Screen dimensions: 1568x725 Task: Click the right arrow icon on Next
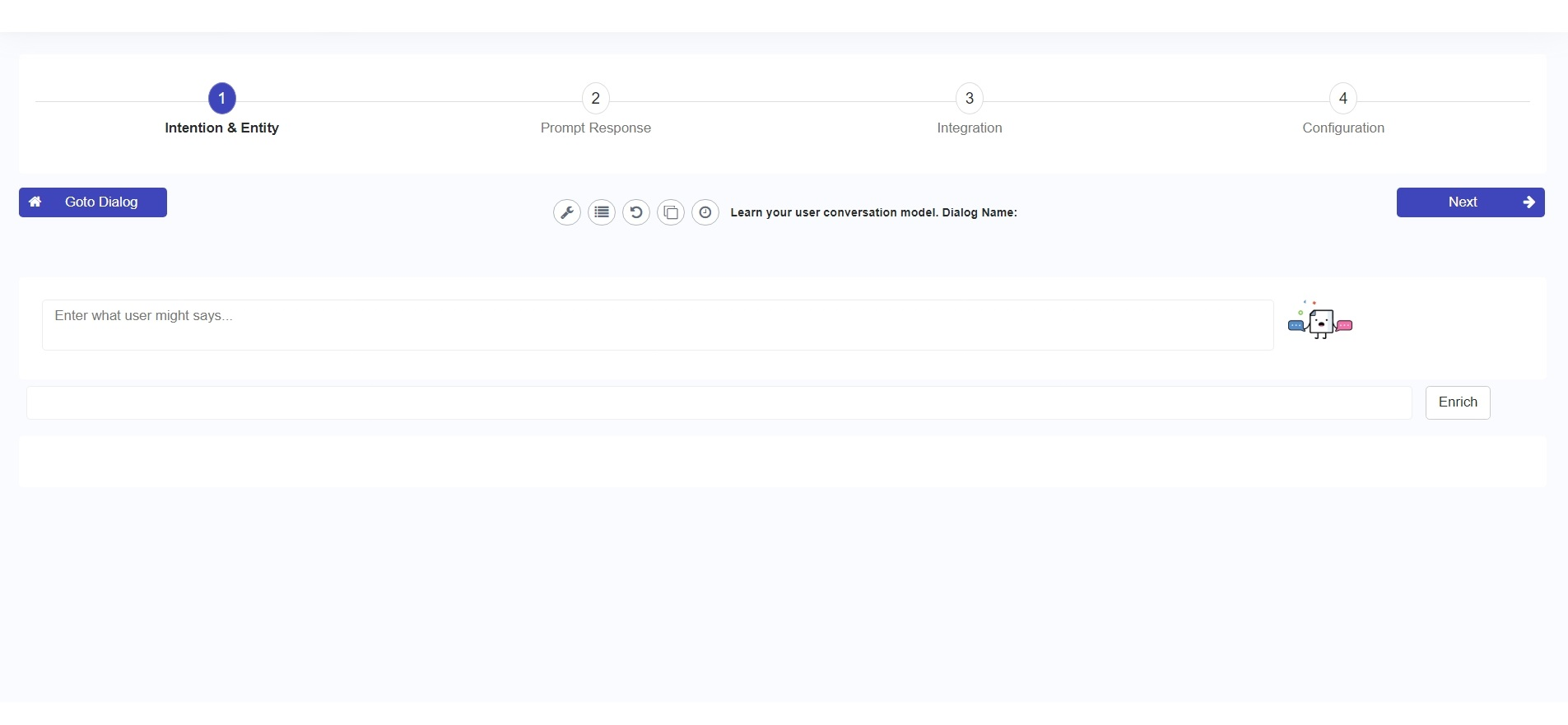click(x=1528, y=202)
